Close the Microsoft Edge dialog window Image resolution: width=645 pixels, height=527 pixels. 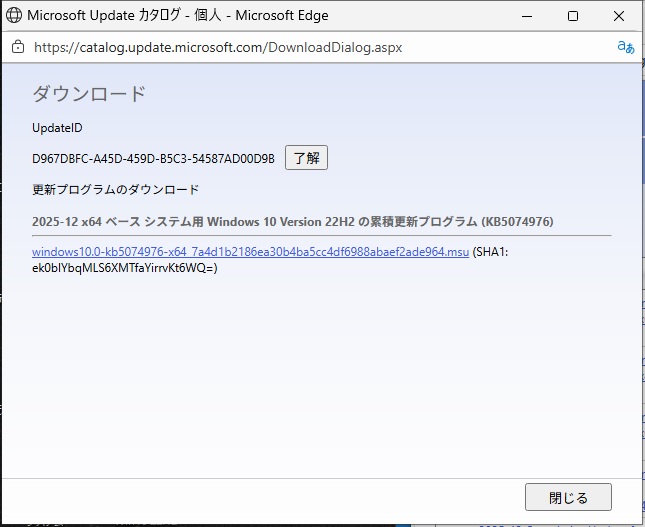click(619, 16)
